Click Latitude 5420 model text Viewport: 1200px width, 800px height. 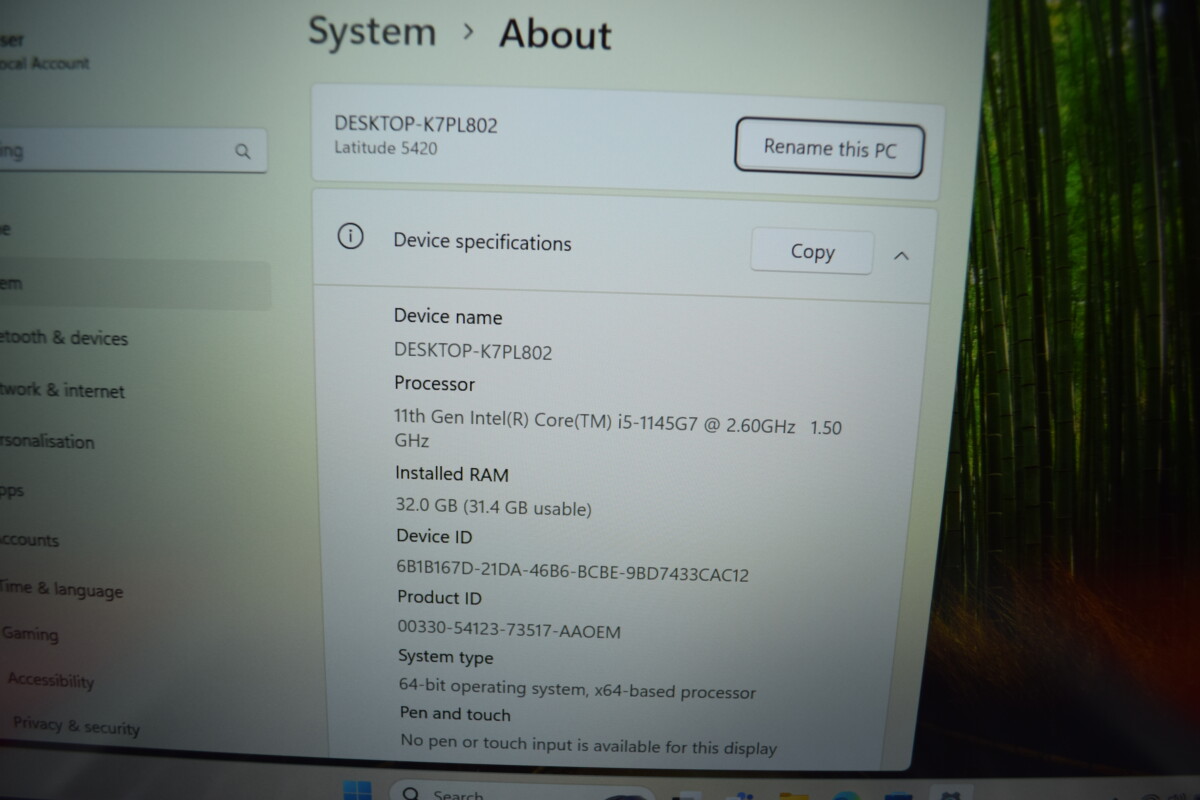[386, 148]
